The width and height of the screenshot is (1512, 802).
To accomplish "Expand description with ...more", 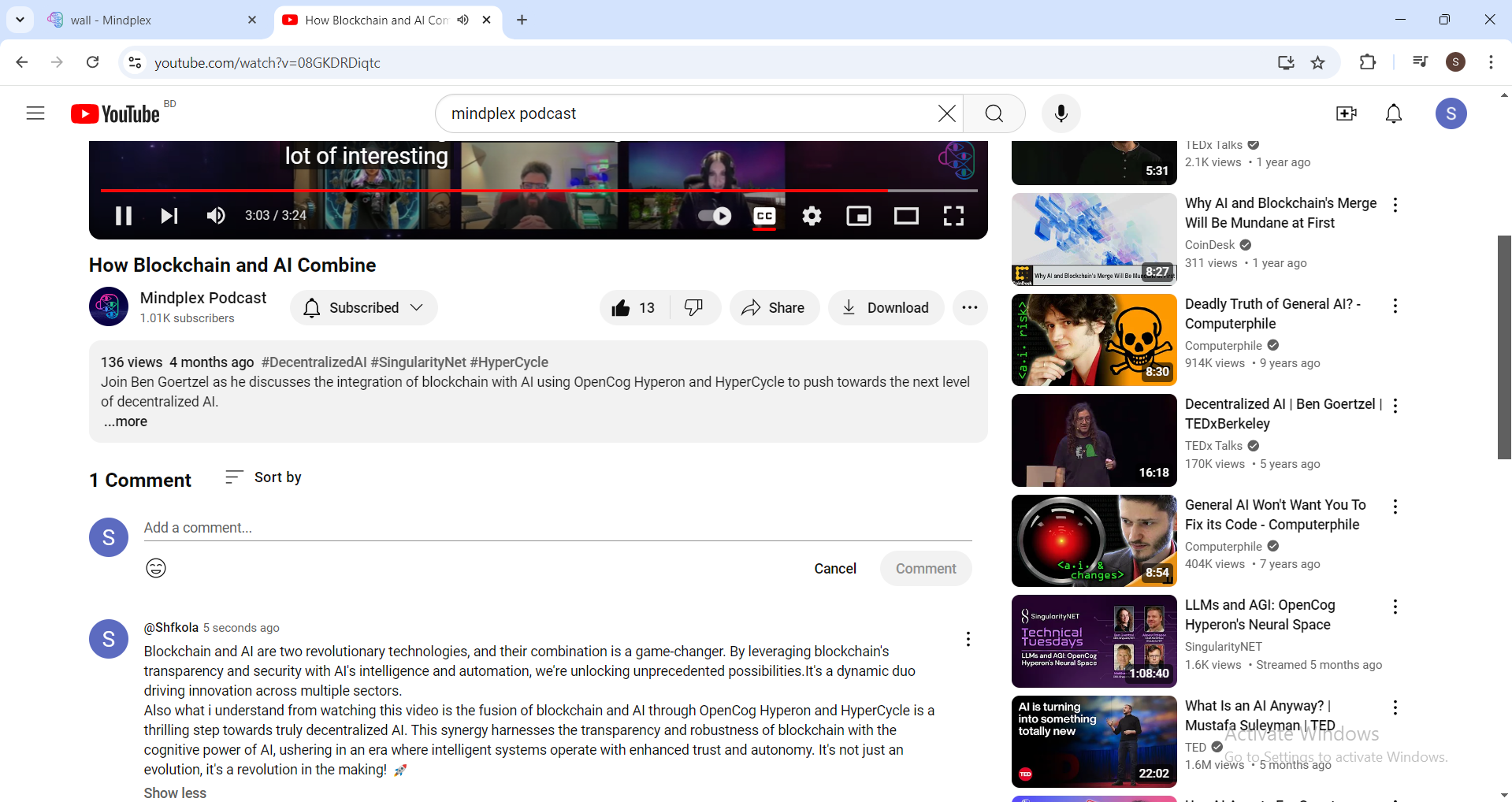I will click(126, 421).
